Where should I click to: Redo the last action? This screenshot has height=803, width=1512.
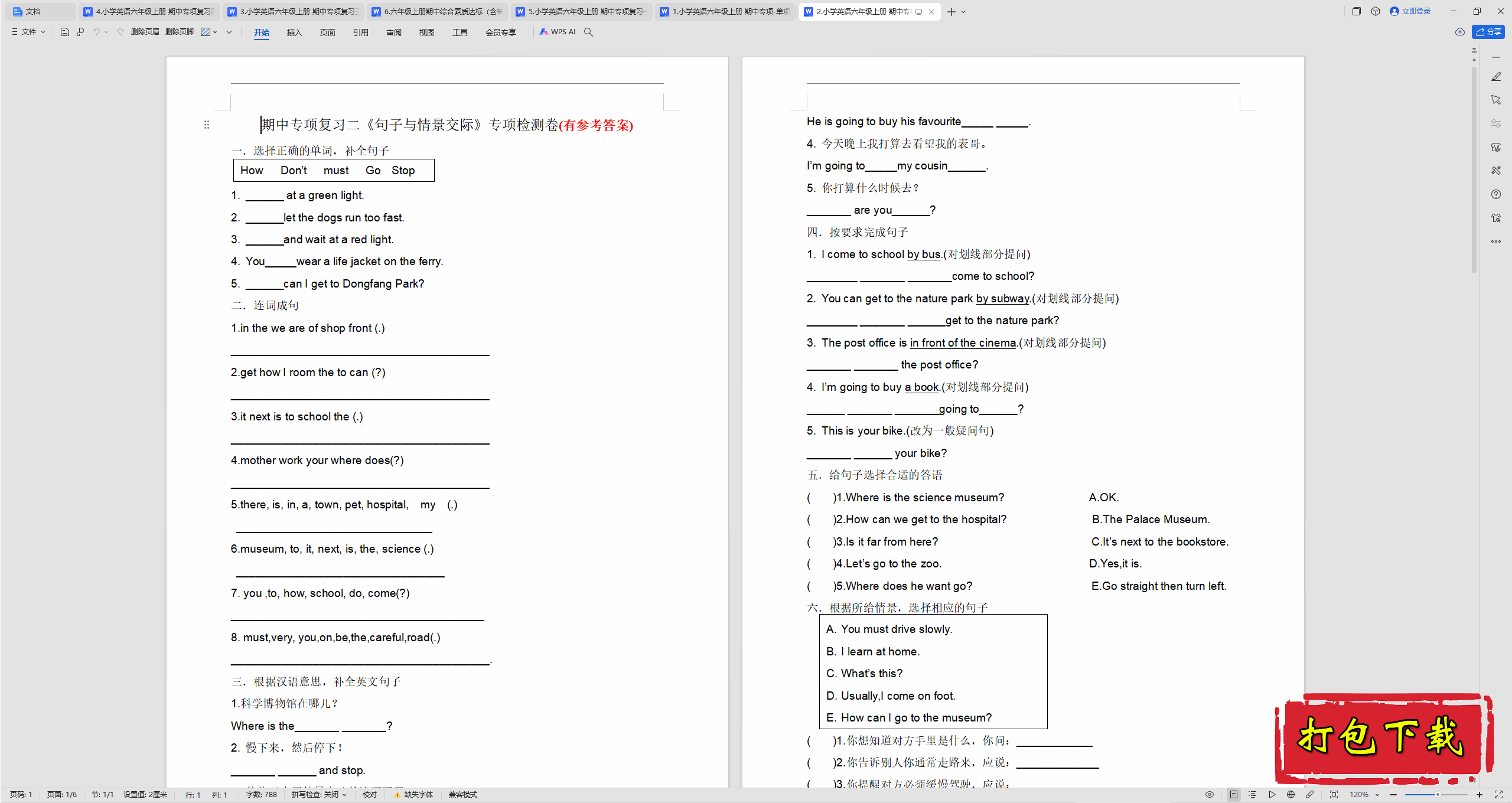click(120, 32)
